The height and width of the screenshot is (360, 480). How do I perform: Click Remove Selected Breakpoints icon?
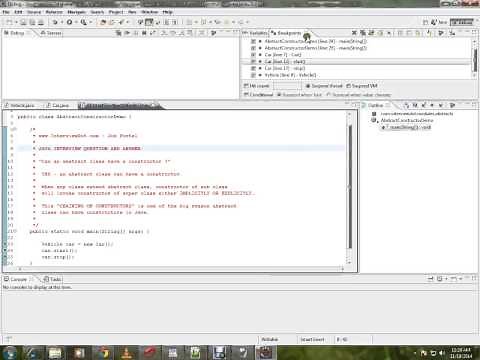click(354, 33)
